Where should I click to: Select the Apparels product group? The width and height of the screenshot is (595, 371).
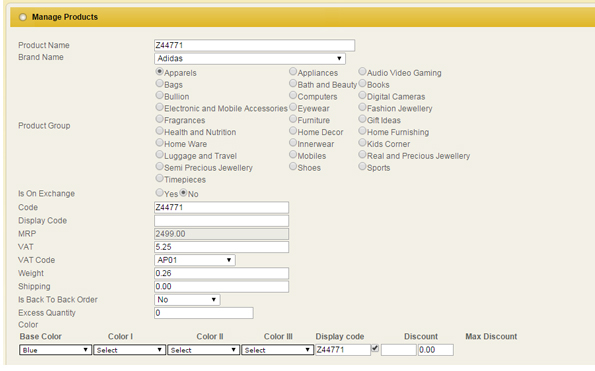pos(159,71)
